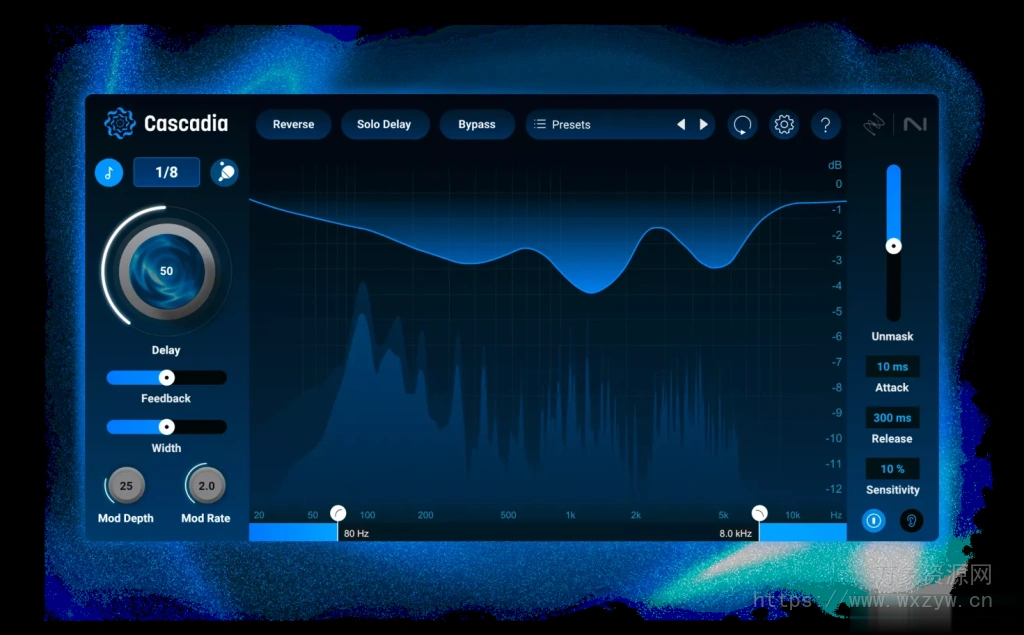This screenshot has height=635, width=1024.
Task: Click the Cascadia gear logo
Action: pyautogui.click(x=117, y=123)
